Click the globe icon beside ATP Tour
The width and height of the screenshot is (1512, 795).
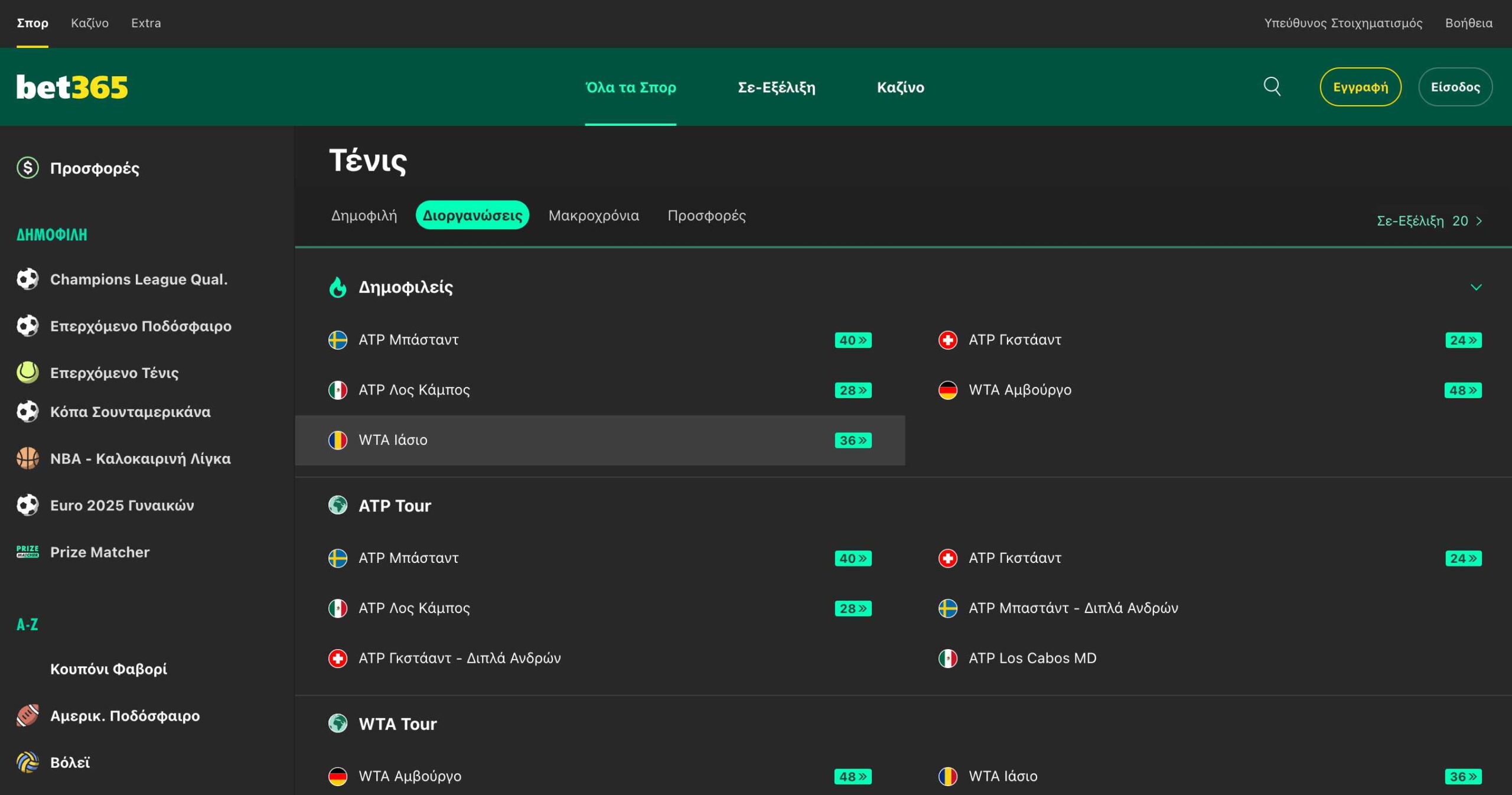point(338,505)
